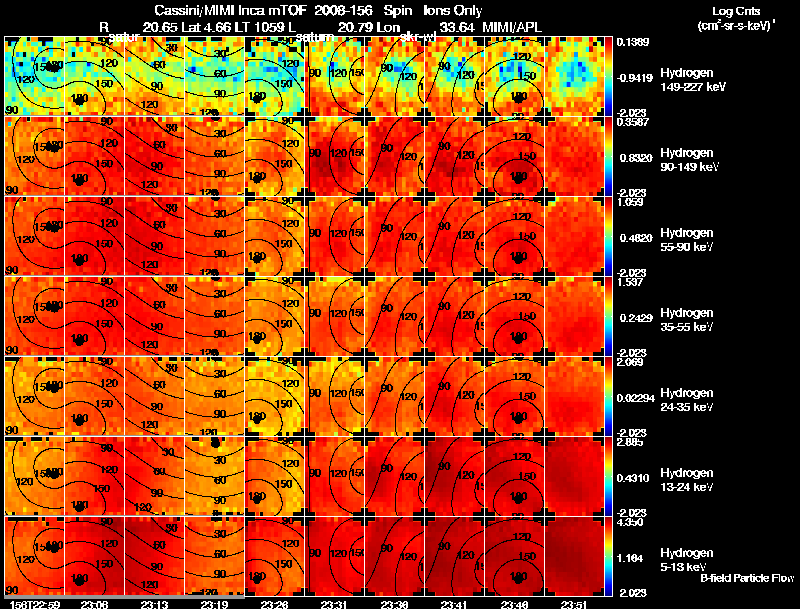Click the 'Hydrogen 55-90 keV' label
Screen dimensions: 800x609
[687, 240]
